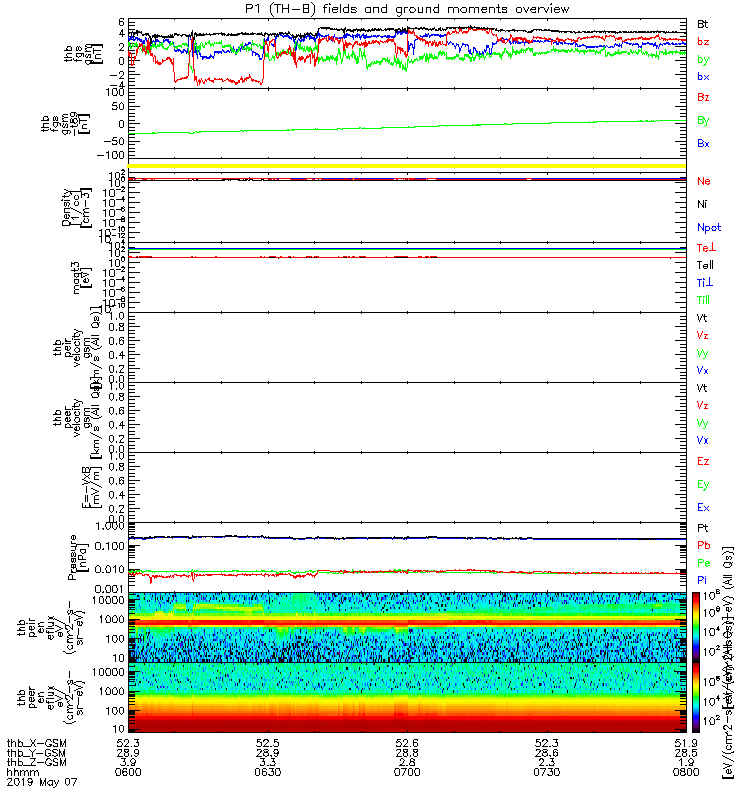Click the Npot density legend label
Image resolution: width=750 pixels, height=800 pixels.
tap(709, 228)
